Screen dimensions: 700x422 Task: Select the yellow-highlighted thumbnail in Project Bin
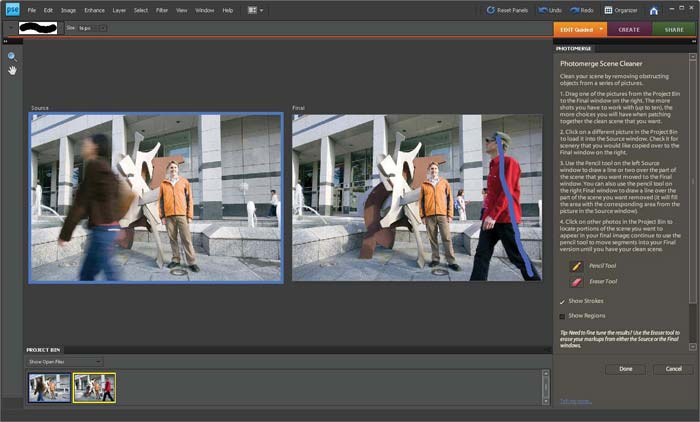click(x=94, y=388)
